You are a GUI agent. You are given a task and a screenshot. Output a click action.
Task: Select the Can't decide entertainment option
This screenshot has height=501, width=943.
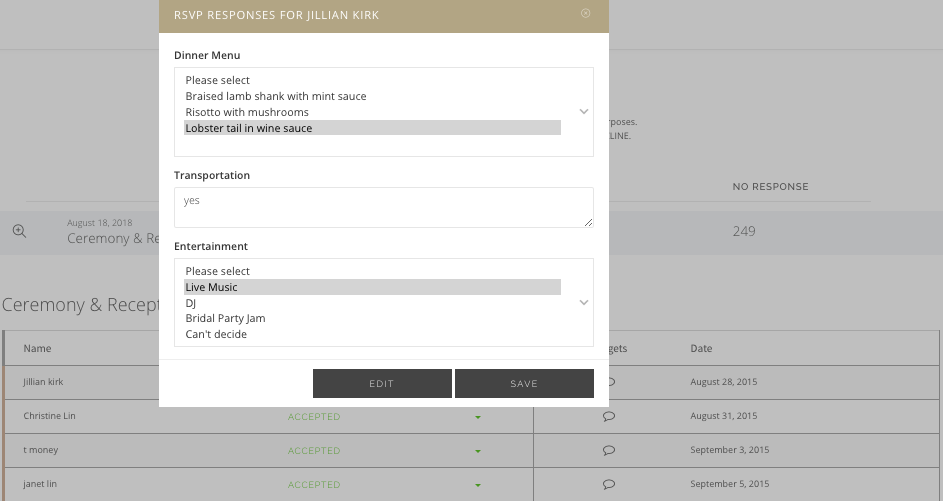click(x=216, y=334)
